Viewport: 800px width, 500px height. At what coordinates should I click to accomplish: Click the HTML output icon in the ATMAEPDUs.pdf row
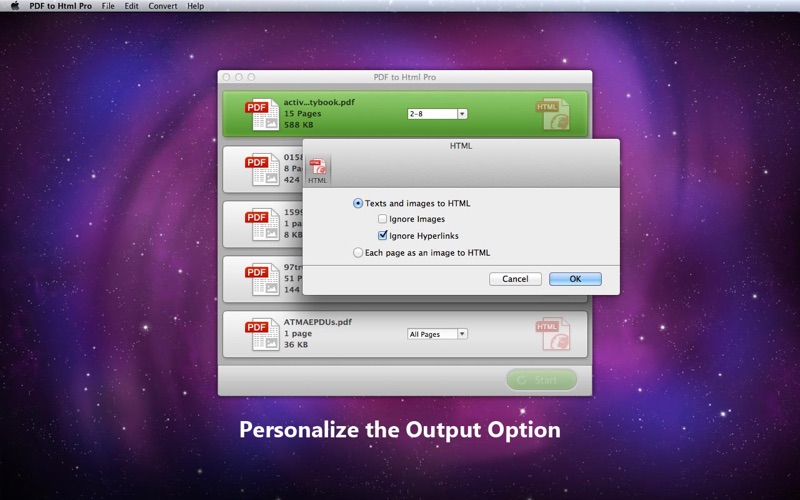pos(553,334)
